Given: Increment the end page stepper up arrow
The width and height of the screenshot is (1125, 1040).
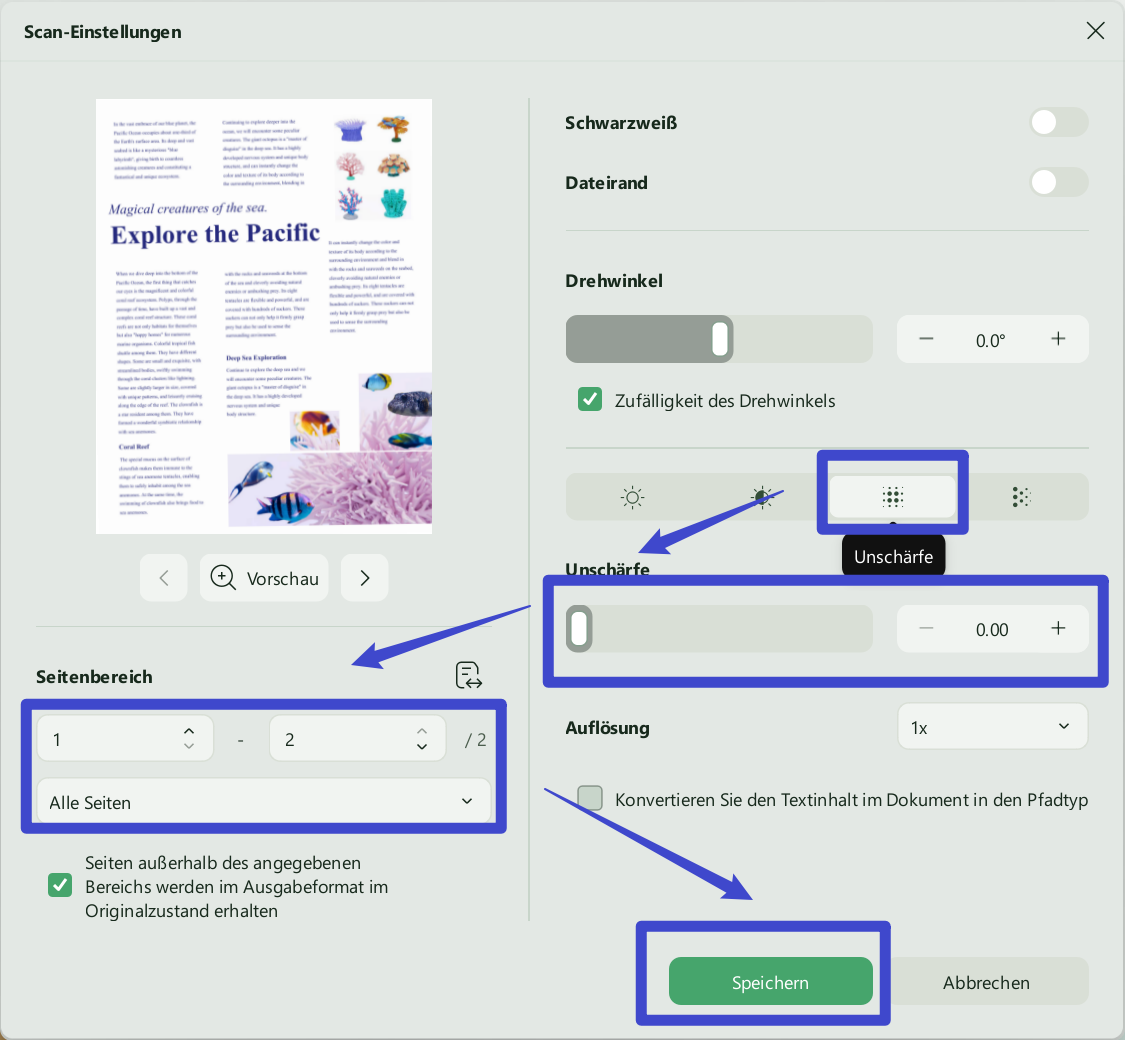Looking at the screenshot, I should coord(422,731).
